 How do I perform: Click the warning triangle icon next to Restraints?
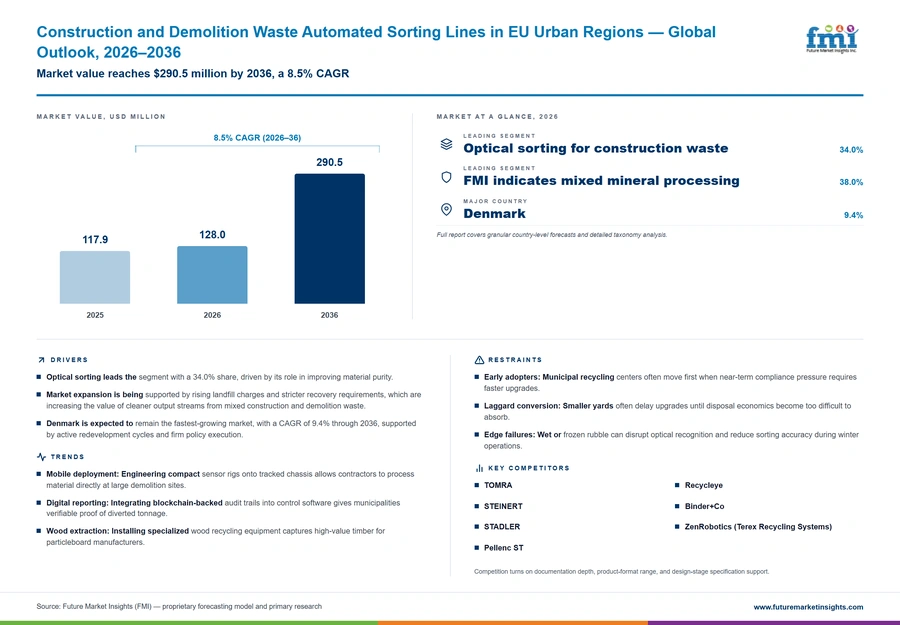coord(479,360)
